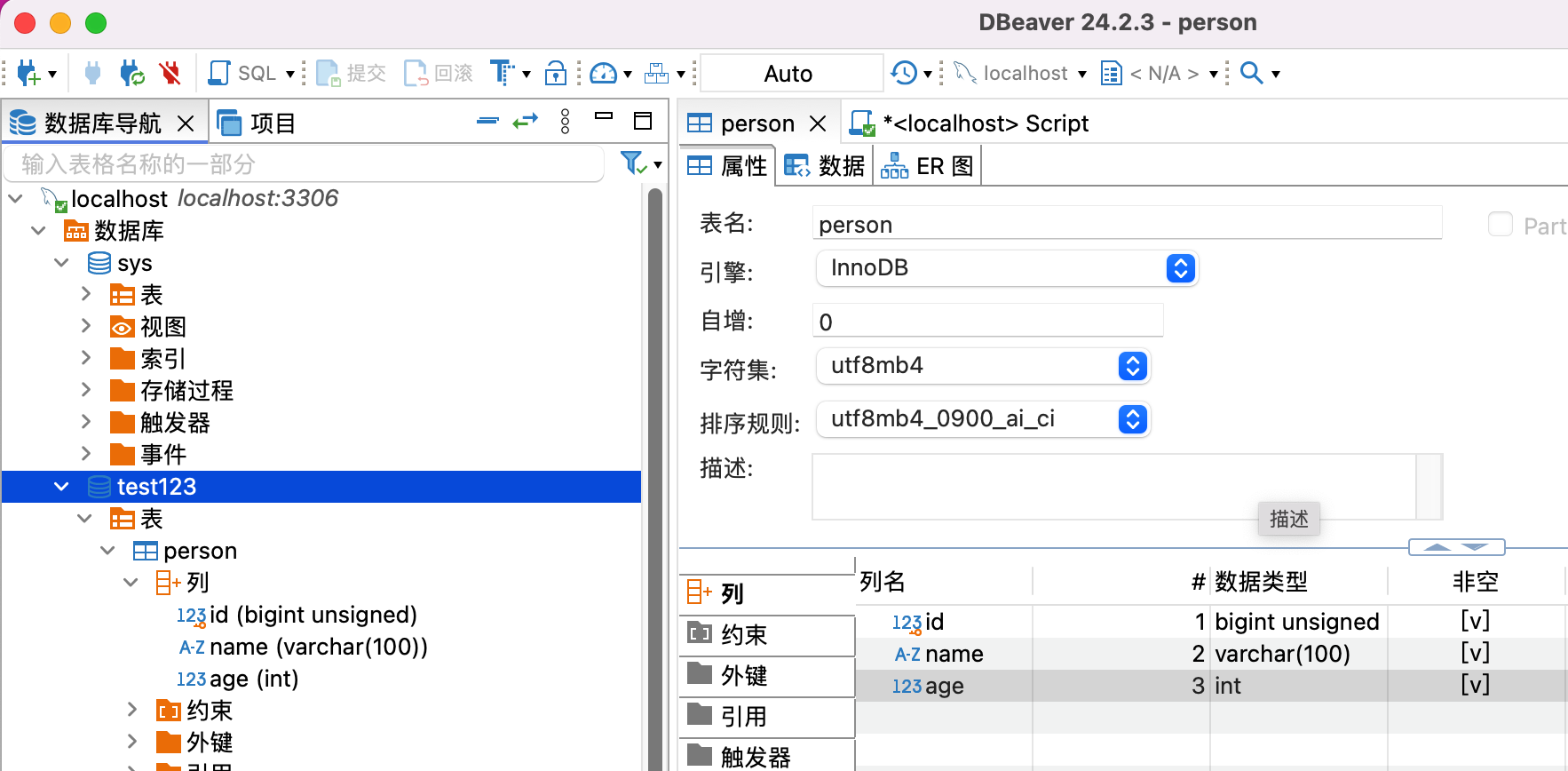Expand the 视图 folder under sys
The height and width of the screenshot is (771, 1568).
pyautogui.click(x=85, y=326)
